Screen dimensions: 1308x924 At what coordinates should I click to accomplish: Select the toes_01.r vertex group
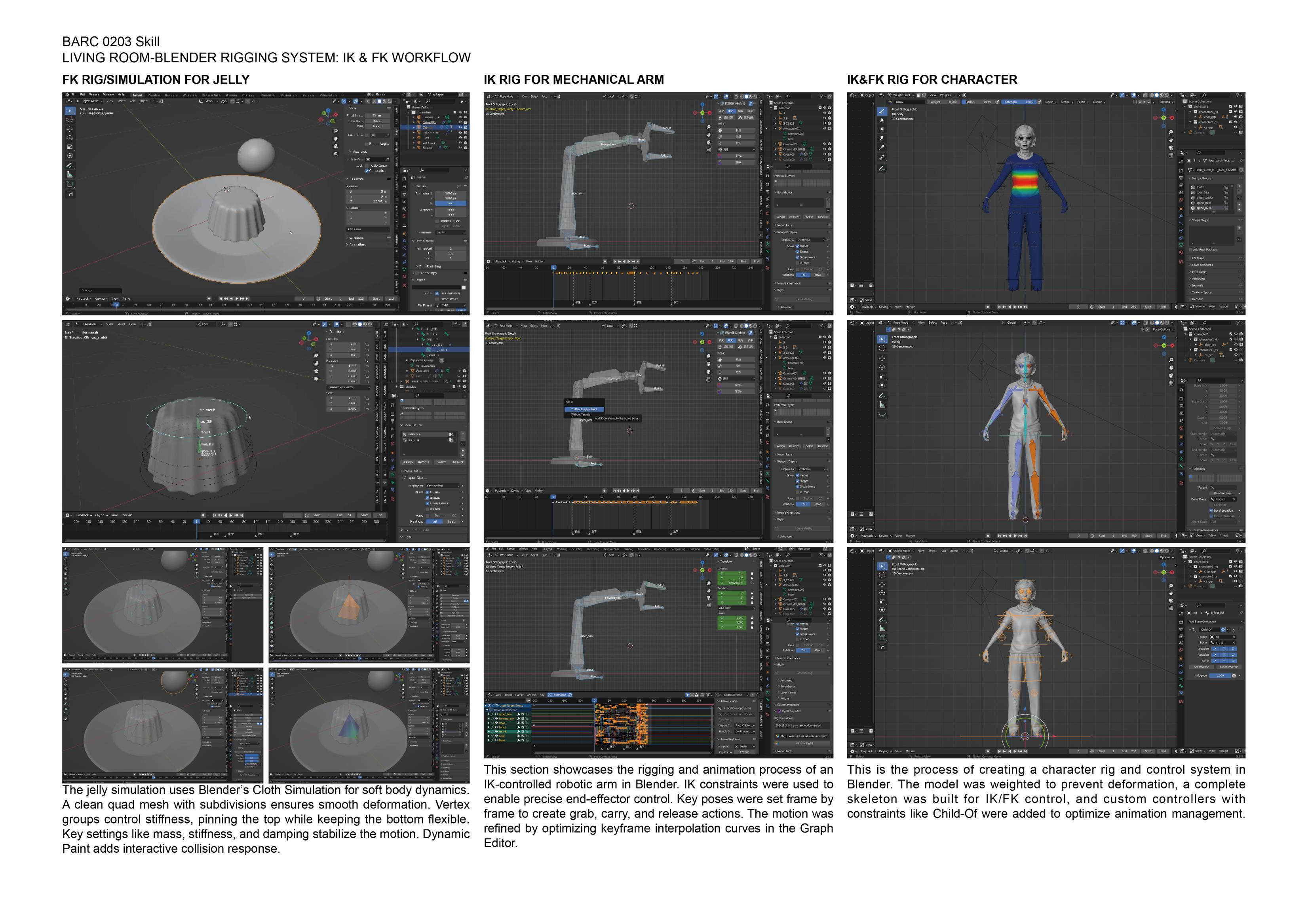coord(1203,192)
